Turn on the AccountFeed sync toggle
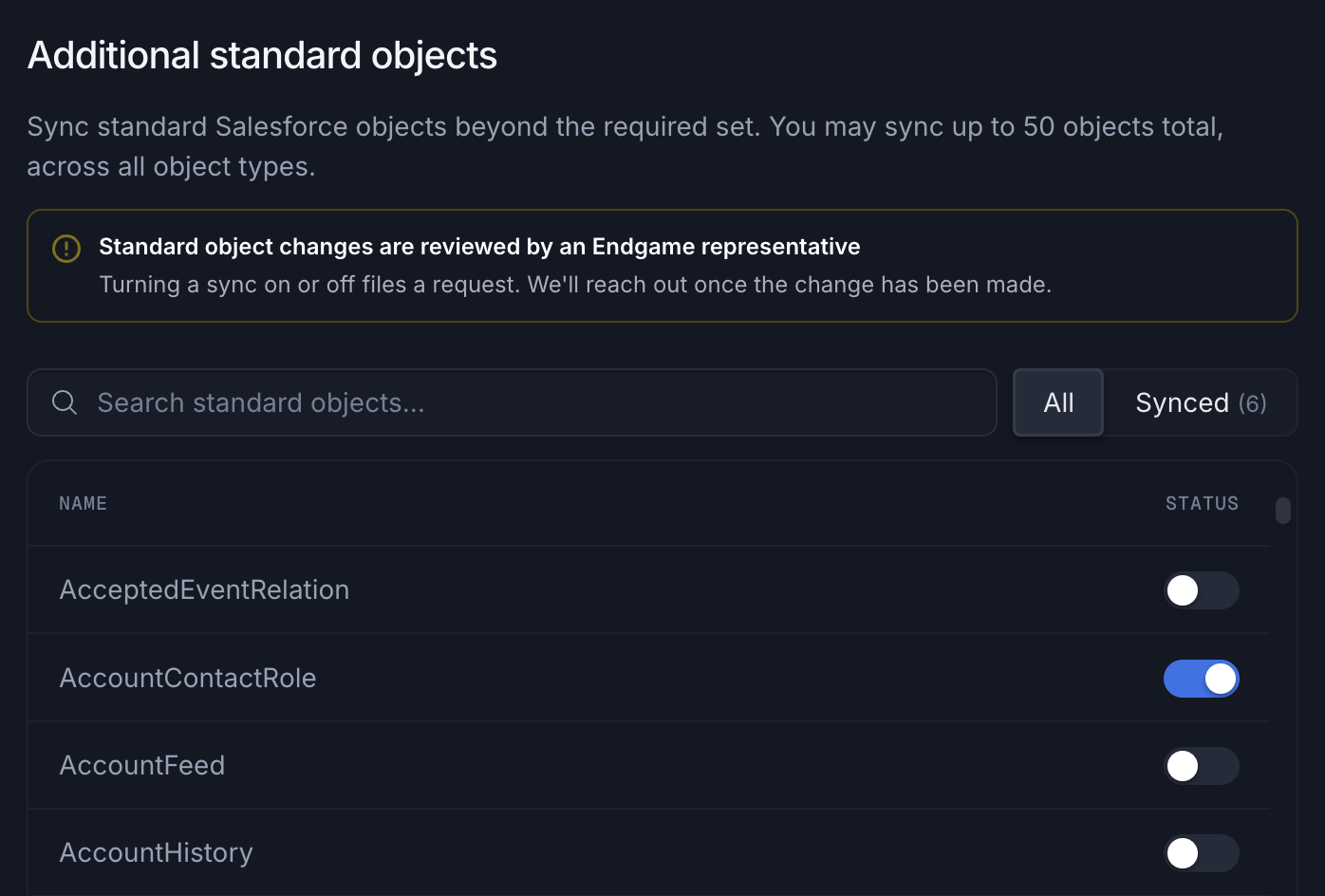This screenshot has height=896, width=1325. (x=1202, y=766)
